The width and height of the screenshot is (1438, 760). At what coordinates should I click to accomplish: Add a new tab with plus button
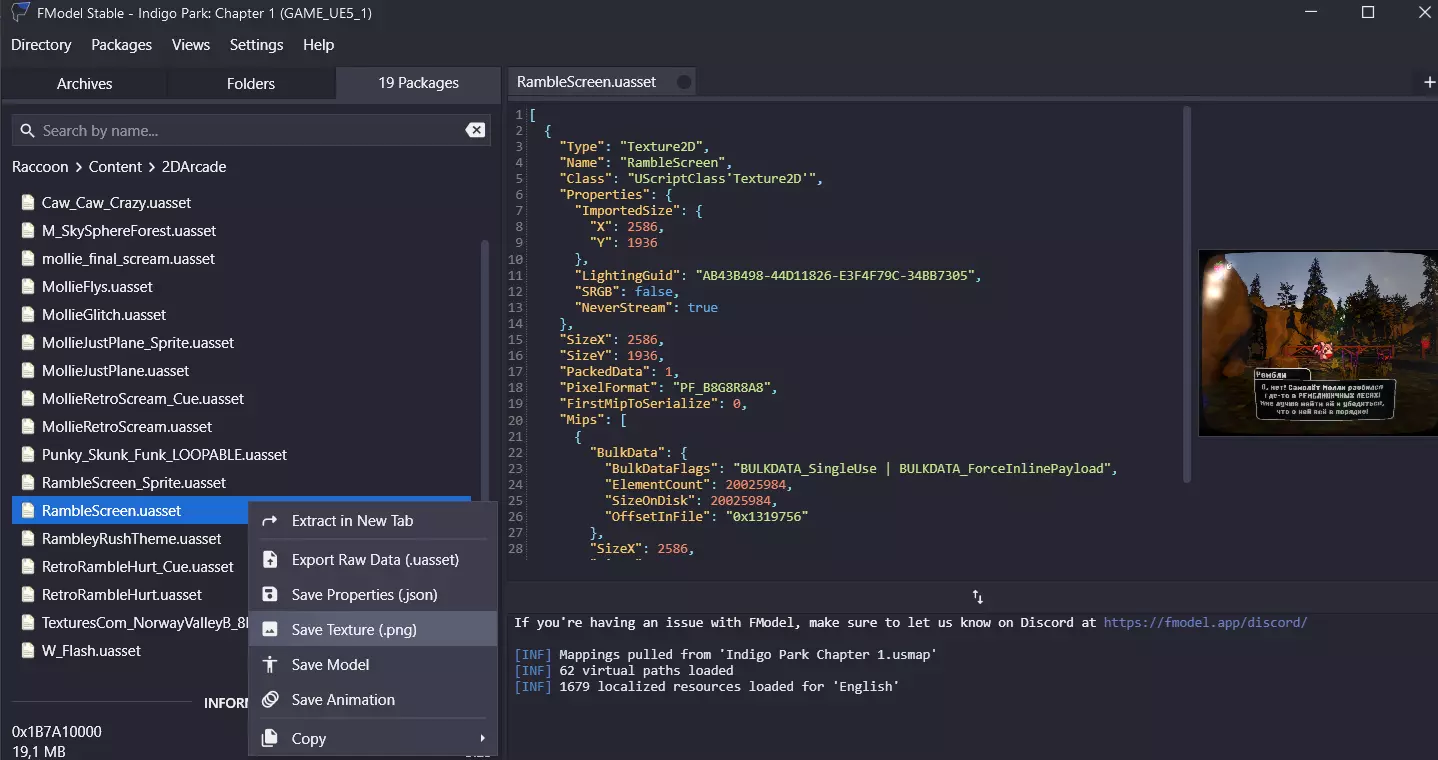pyautogui.click(x=1429, y=82)
